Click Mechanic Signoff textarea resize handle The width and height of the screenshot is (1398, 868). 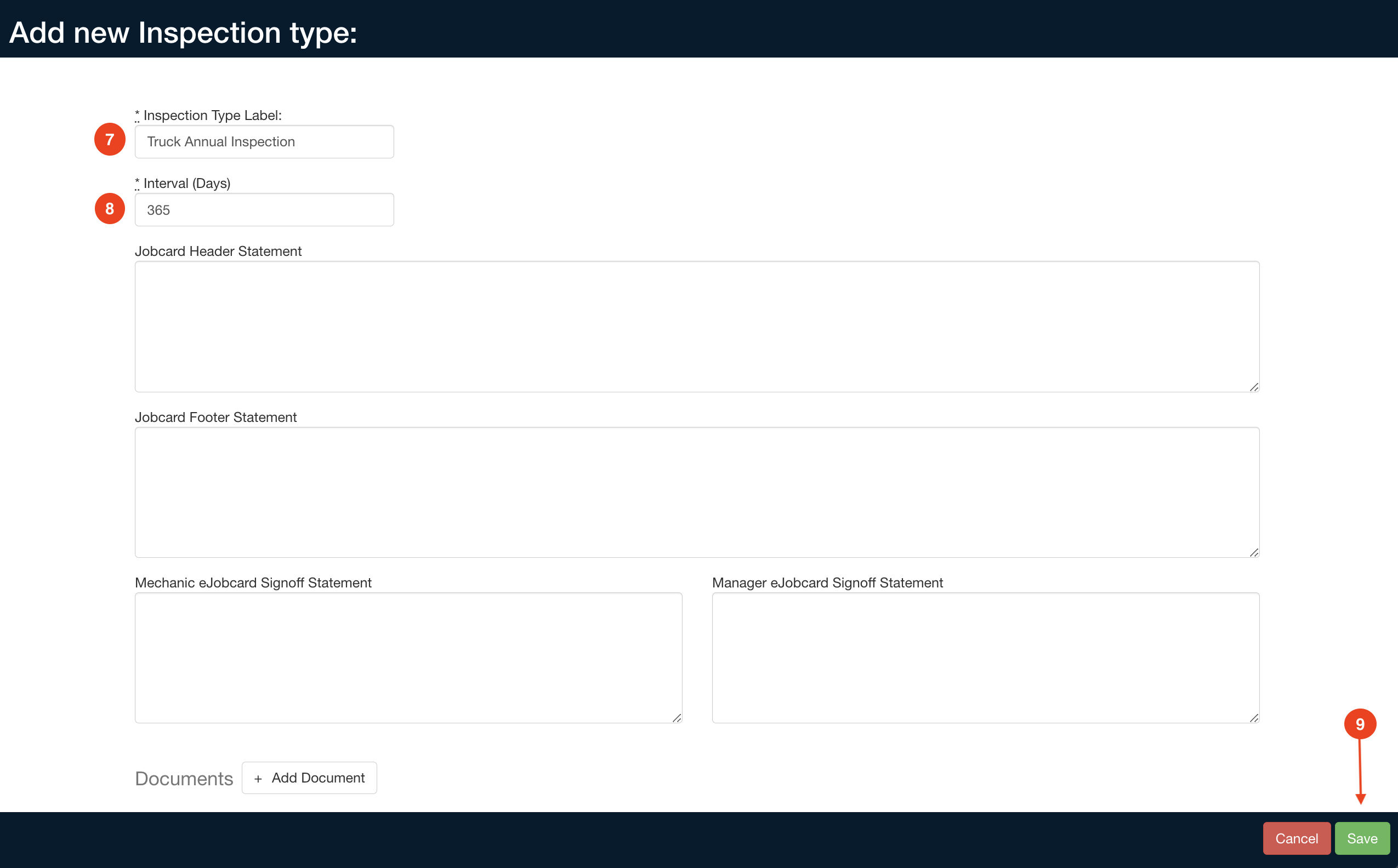pyautogui.click(x=677, y=718)
